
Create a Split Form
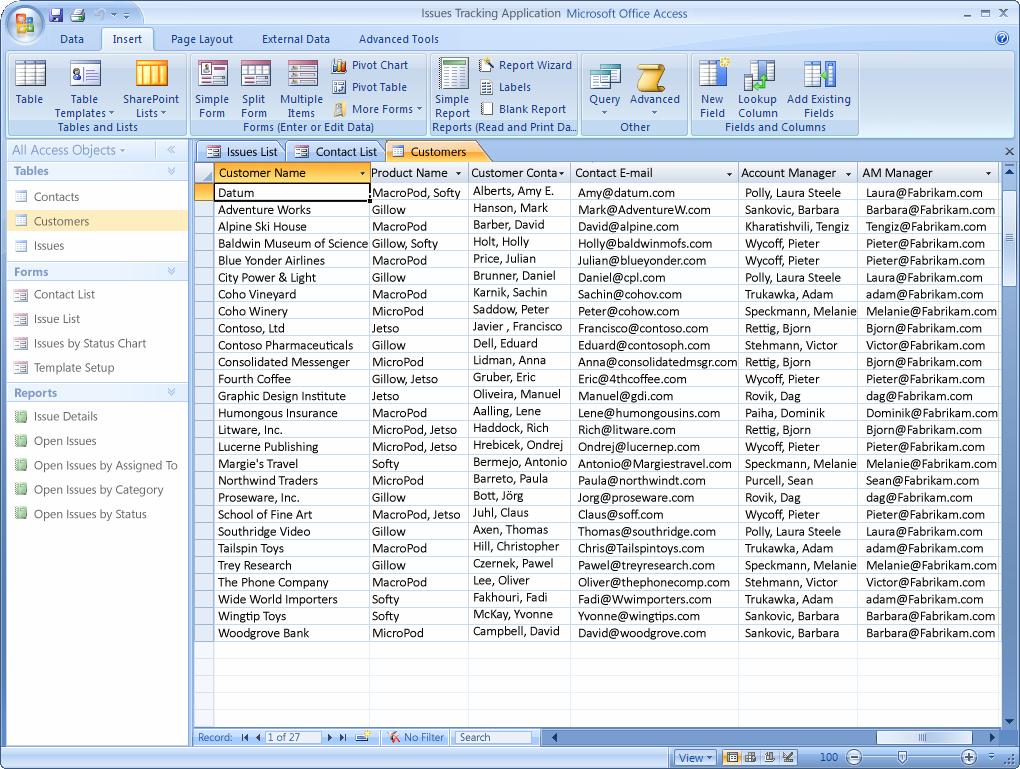[x=254, y=88]
